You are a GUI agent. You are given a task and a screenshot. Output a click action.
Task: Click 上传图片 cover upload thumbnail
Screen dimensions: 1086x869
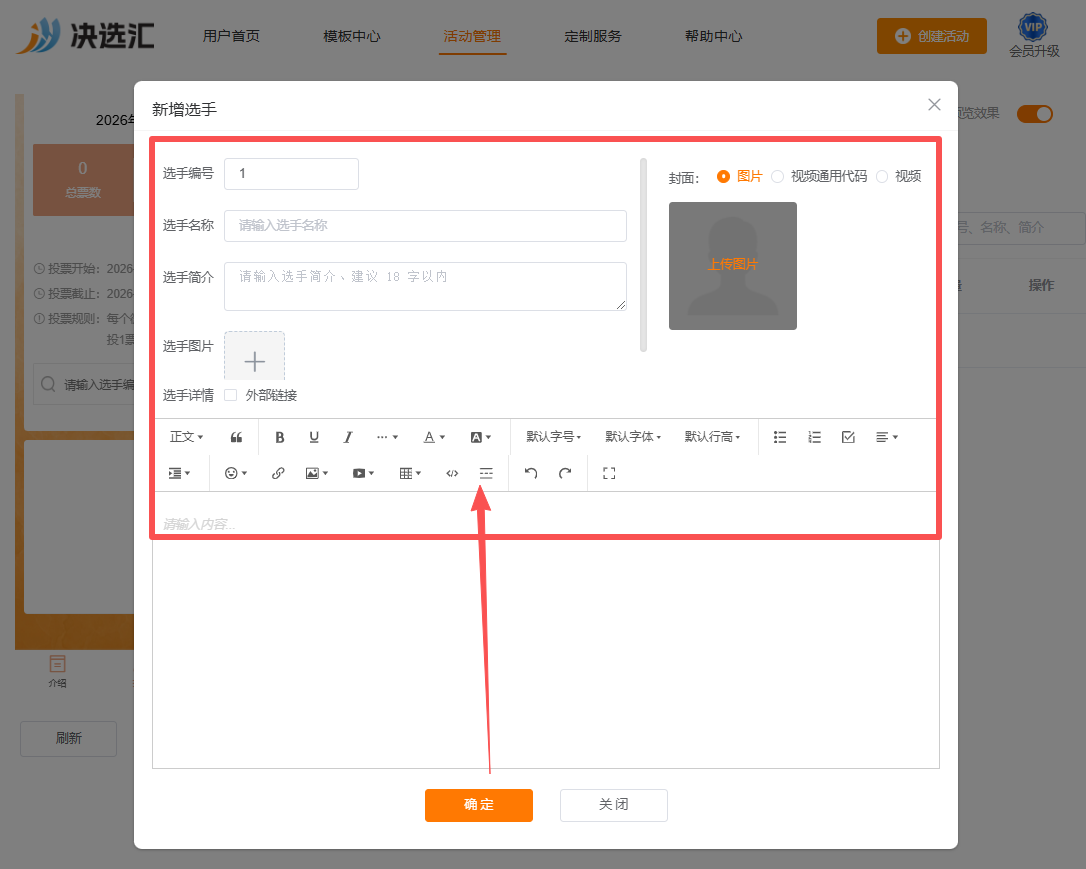pyautogui.click(x=733, y=266)
